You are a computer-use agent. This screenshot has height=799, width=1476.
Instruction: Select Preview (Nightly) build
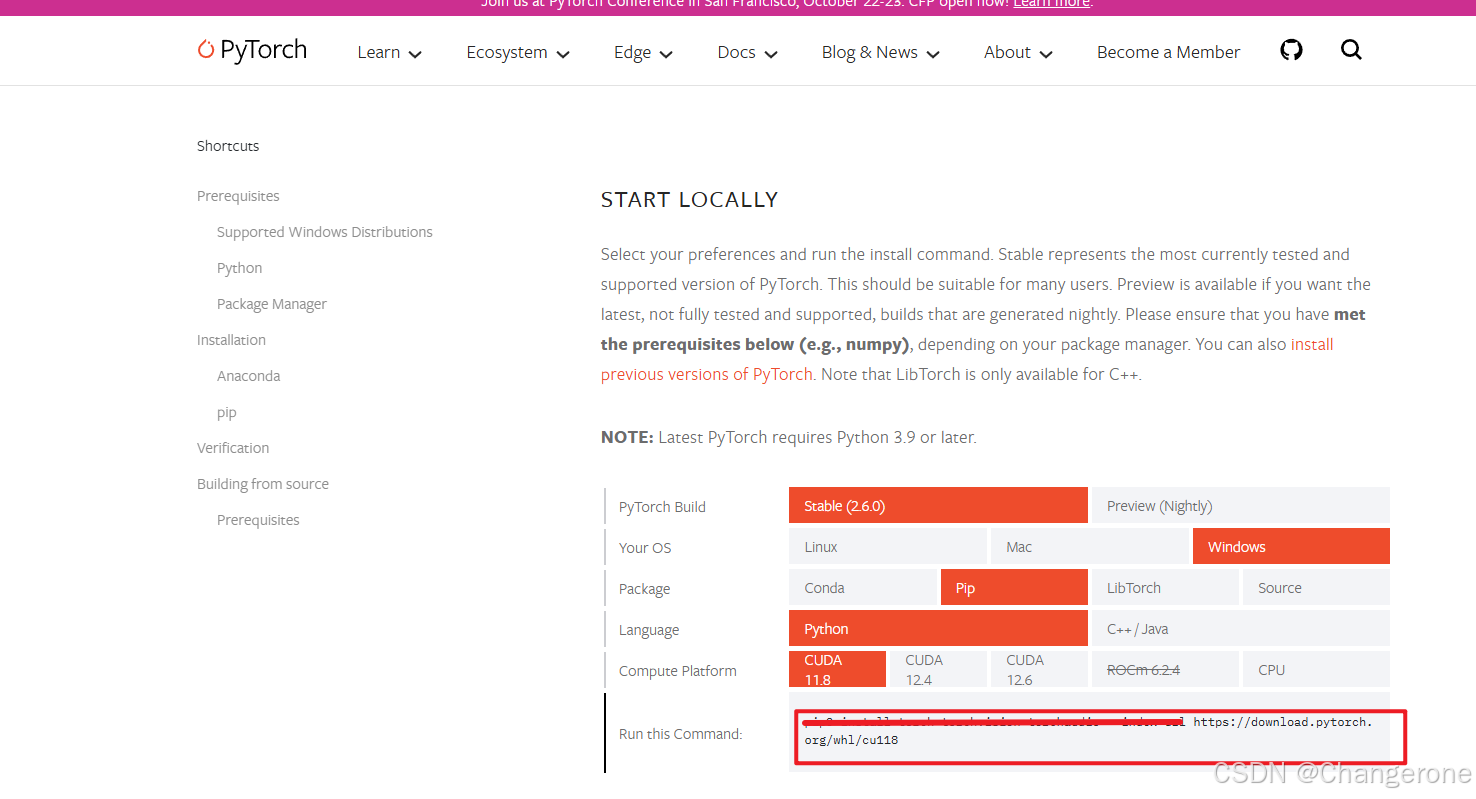click(x=1241, y=505)
